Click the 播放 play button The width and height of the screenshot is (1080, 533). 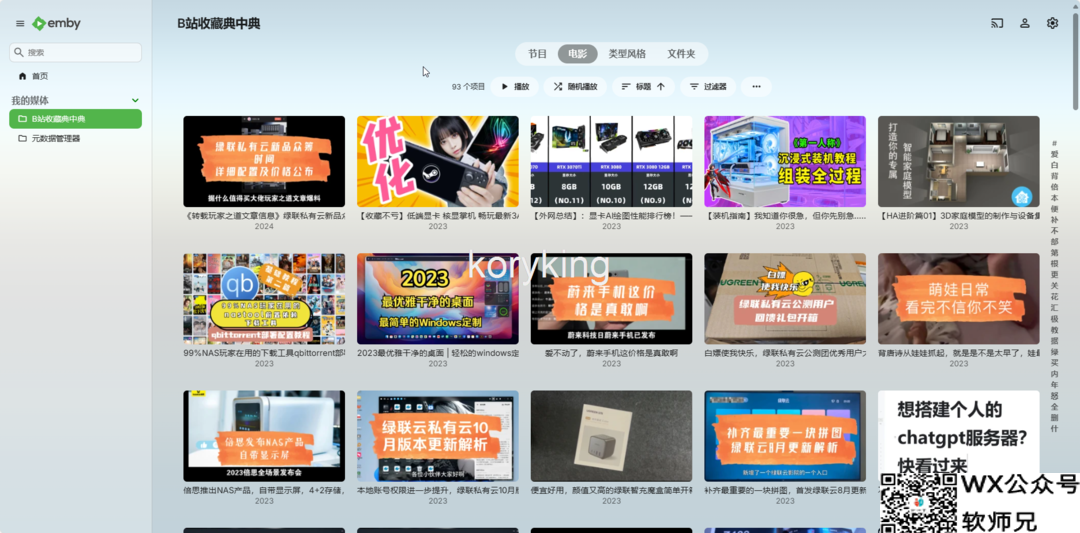[x=515, y=87]
